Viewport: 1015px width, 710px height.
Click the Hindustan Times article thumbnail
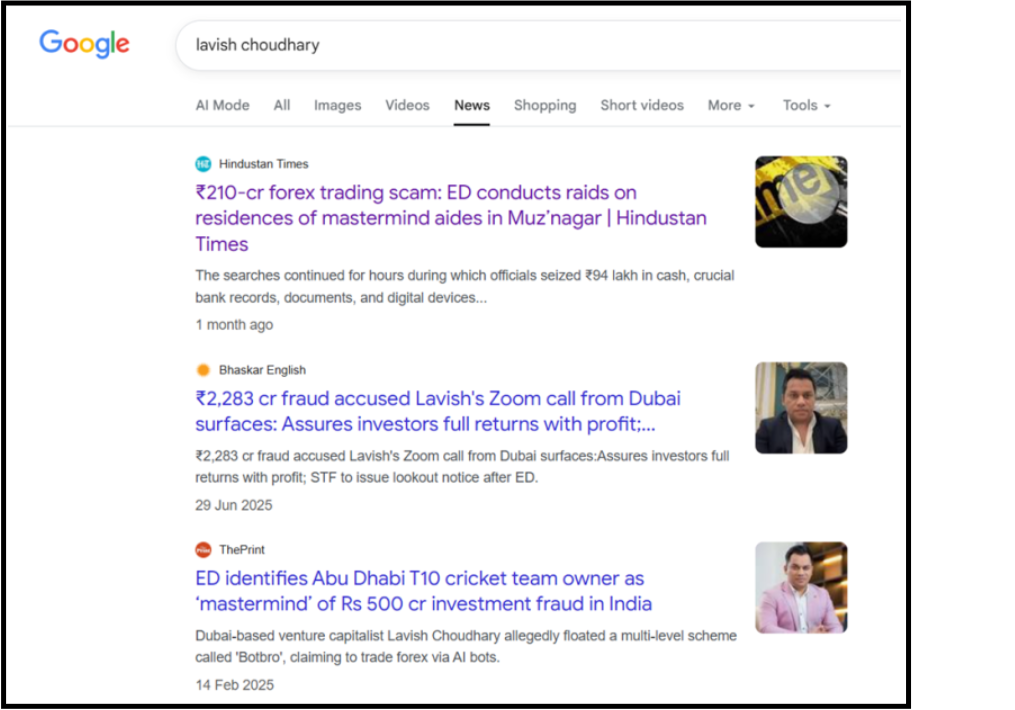pyautogui.click(x=800, y=201)
